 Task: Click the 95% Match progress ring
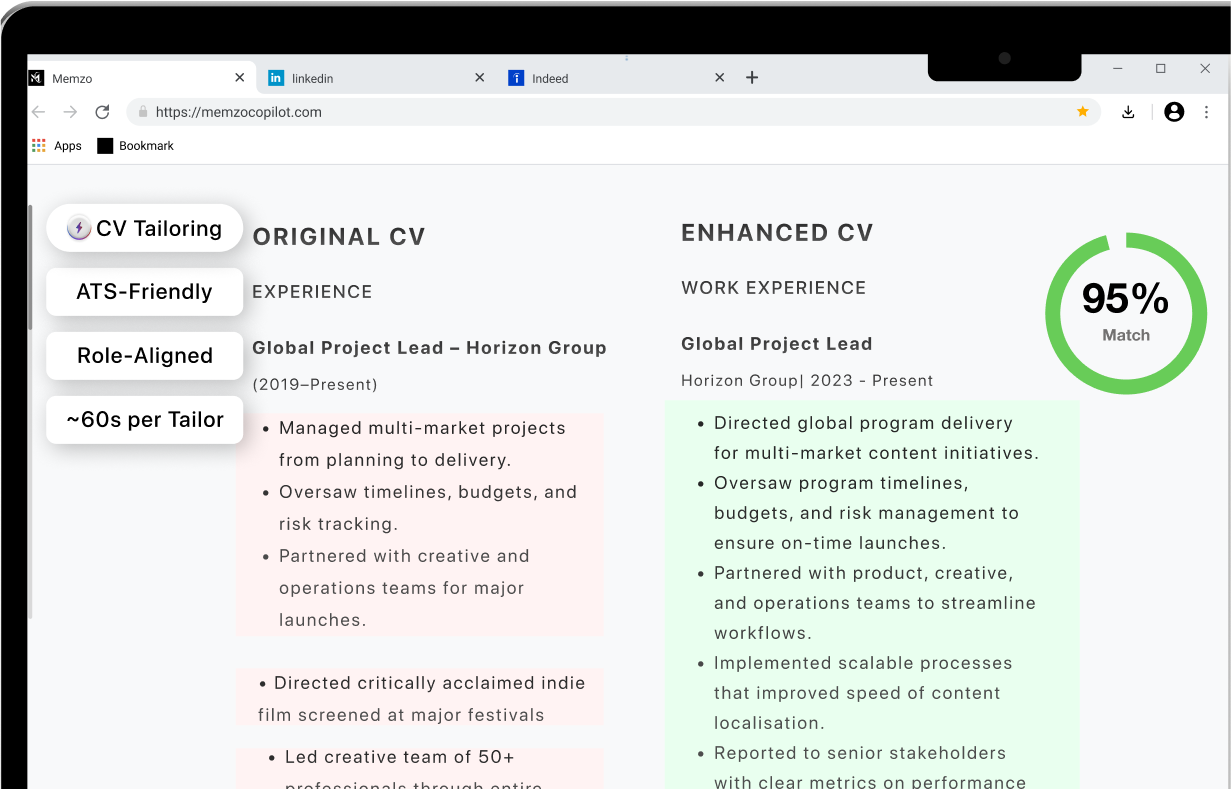[x=1125, y=313]
